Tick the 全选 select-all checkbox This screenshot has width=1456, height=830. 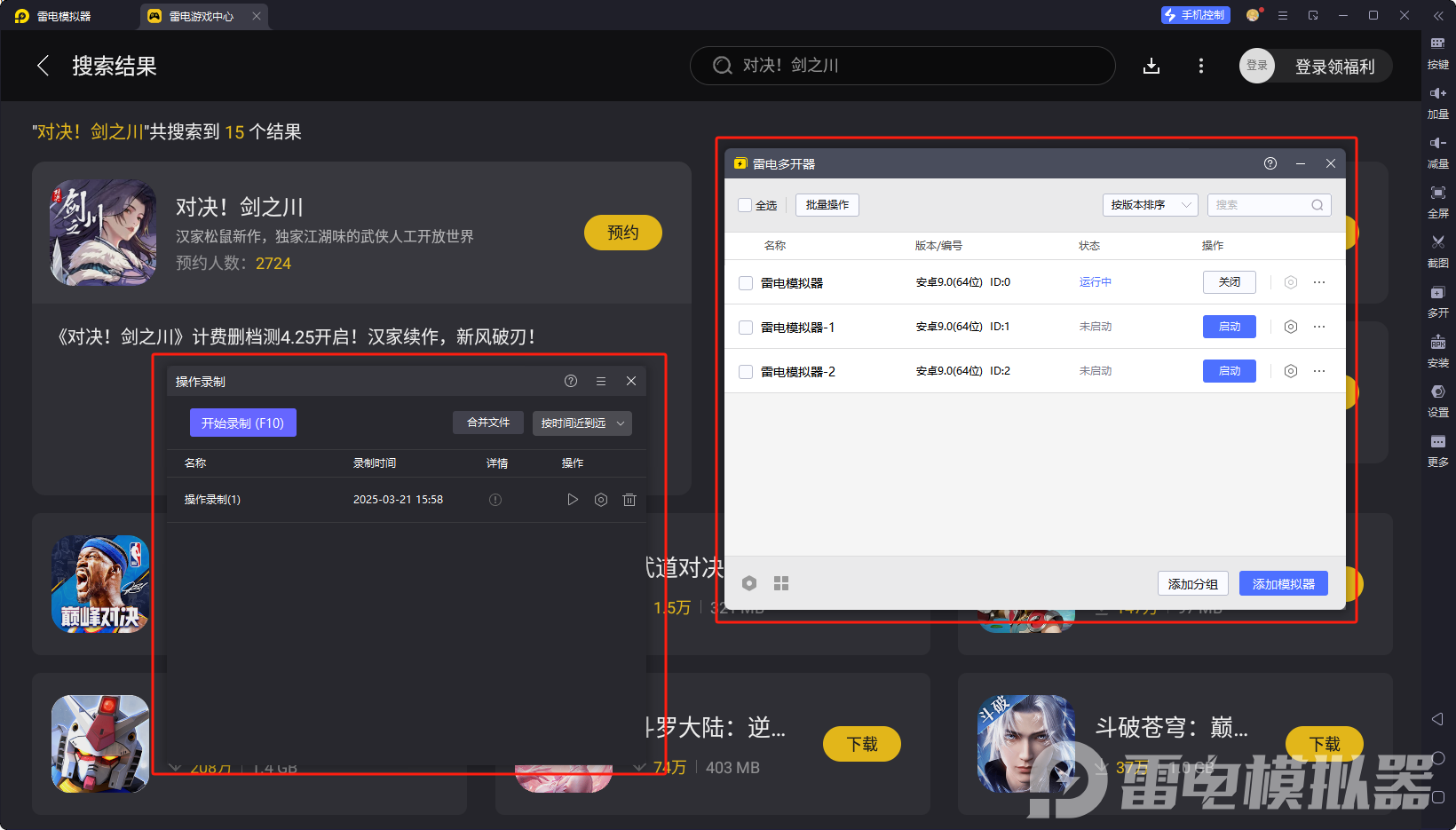point(745,205)
